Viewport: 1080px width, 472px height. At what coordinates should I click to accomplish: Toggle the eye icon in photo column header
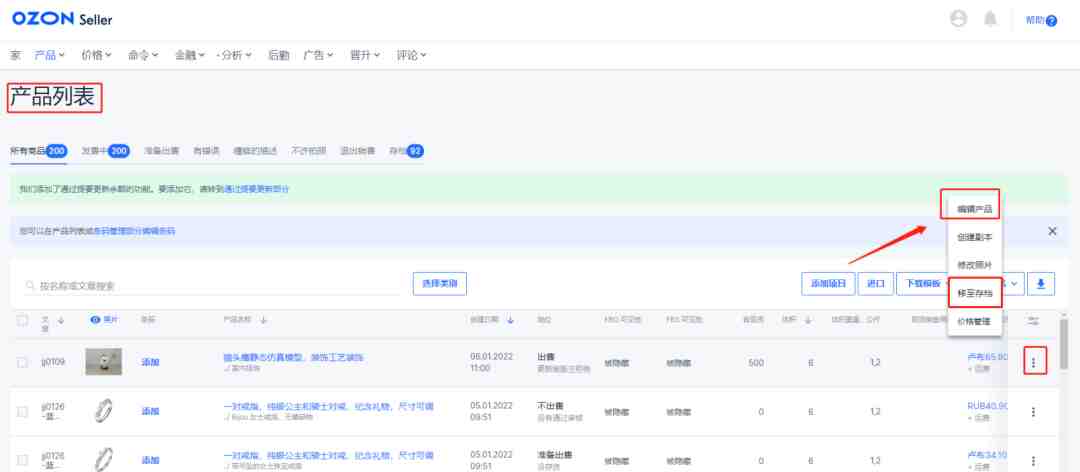point(96,320)
